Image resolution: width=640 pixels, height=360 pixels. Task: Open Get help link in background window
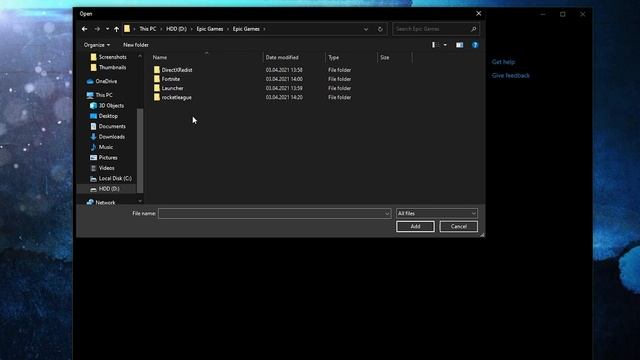pos(503,62)
